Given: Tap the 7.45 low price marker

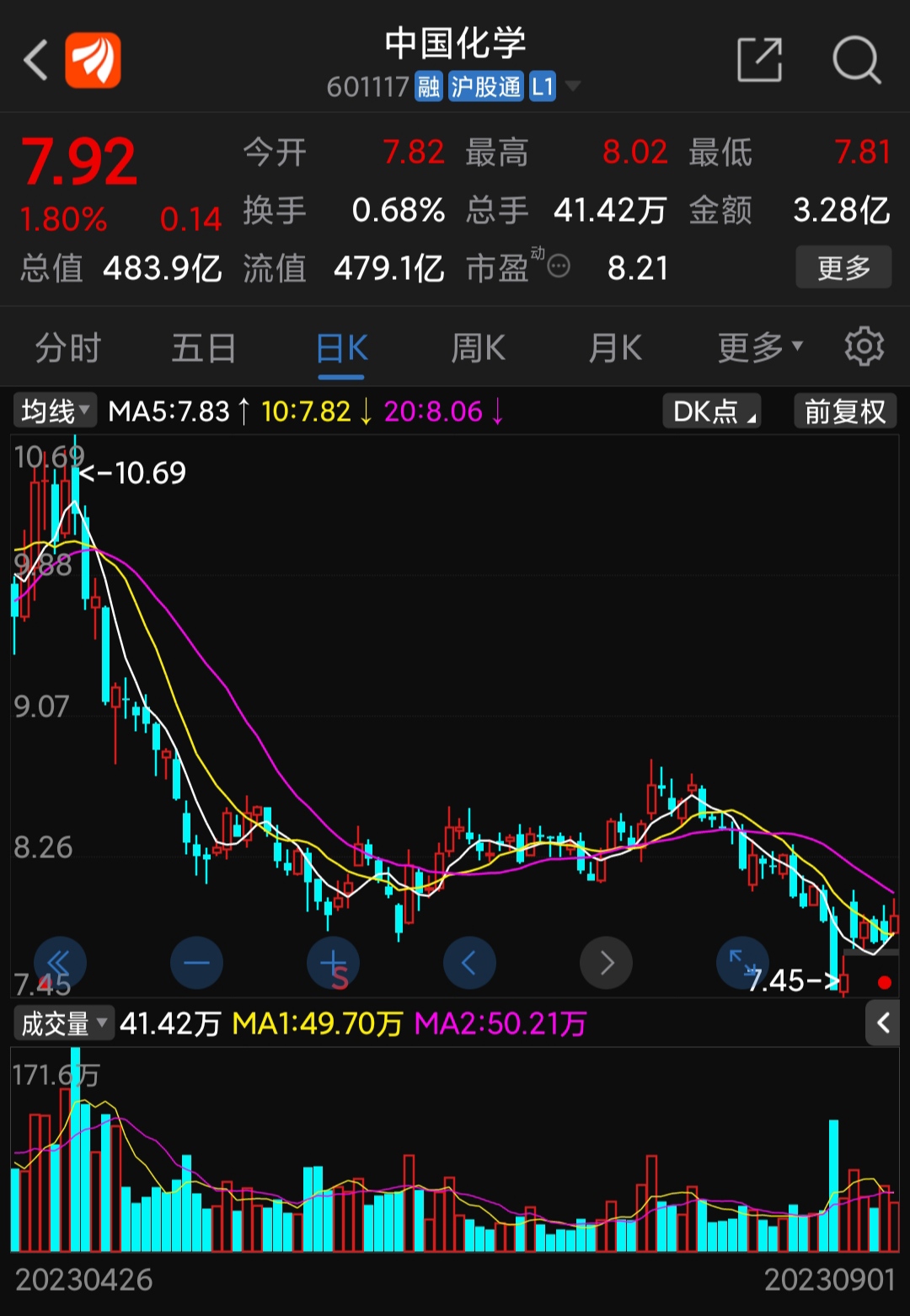Looking at the screenshot, I should [792, 980].
